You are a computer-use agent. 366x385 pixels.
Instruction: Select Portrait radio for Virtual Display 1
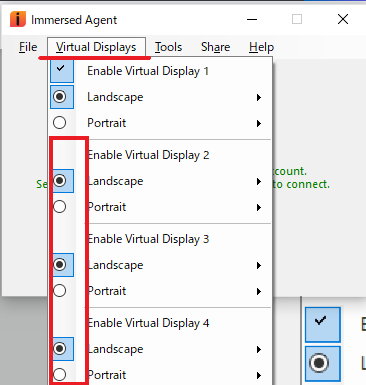(x=60, y=123)
